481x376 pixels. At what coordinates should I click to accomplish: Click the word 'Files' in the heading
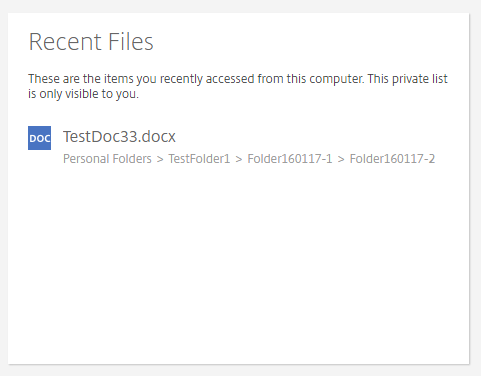(131, 42)
